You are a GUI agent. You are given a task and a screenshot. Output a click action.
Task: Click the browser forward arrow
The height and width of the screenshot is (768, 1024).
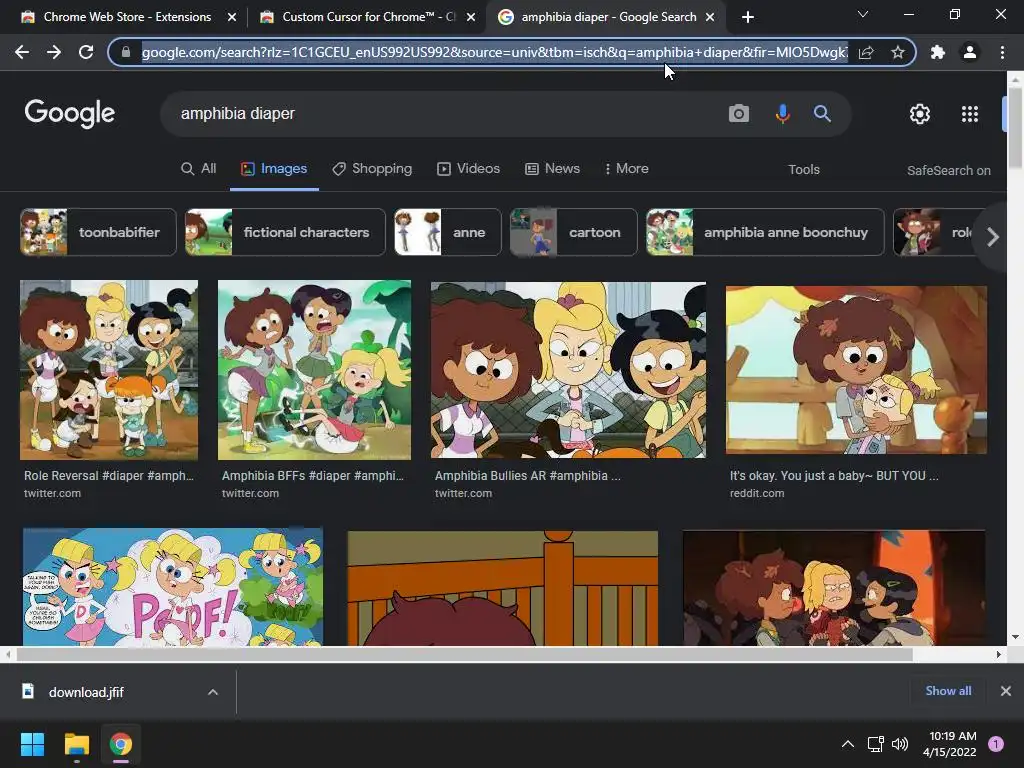54,52
